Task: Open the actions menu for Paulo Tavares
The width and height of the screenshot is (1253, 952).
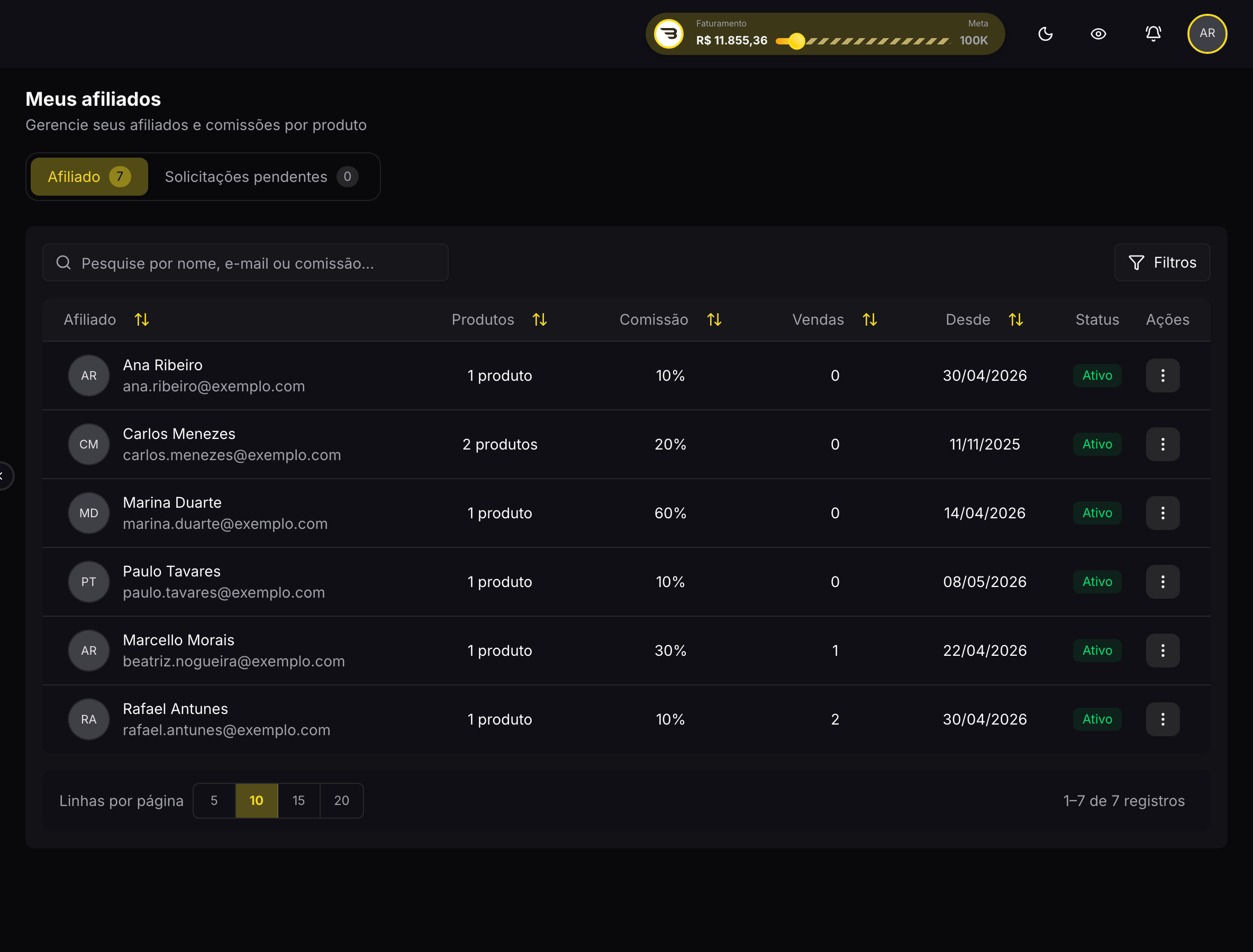Action: [1163, 582]
